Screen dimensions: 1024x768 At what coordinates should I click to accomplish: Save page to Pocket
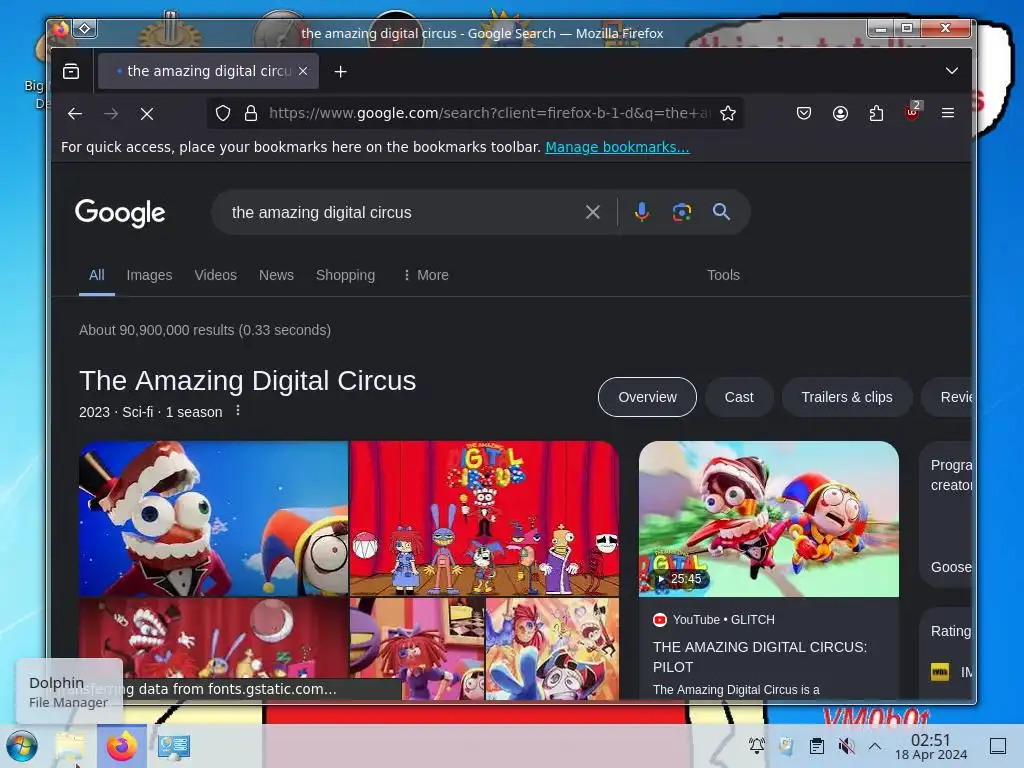tap(804, 114)
